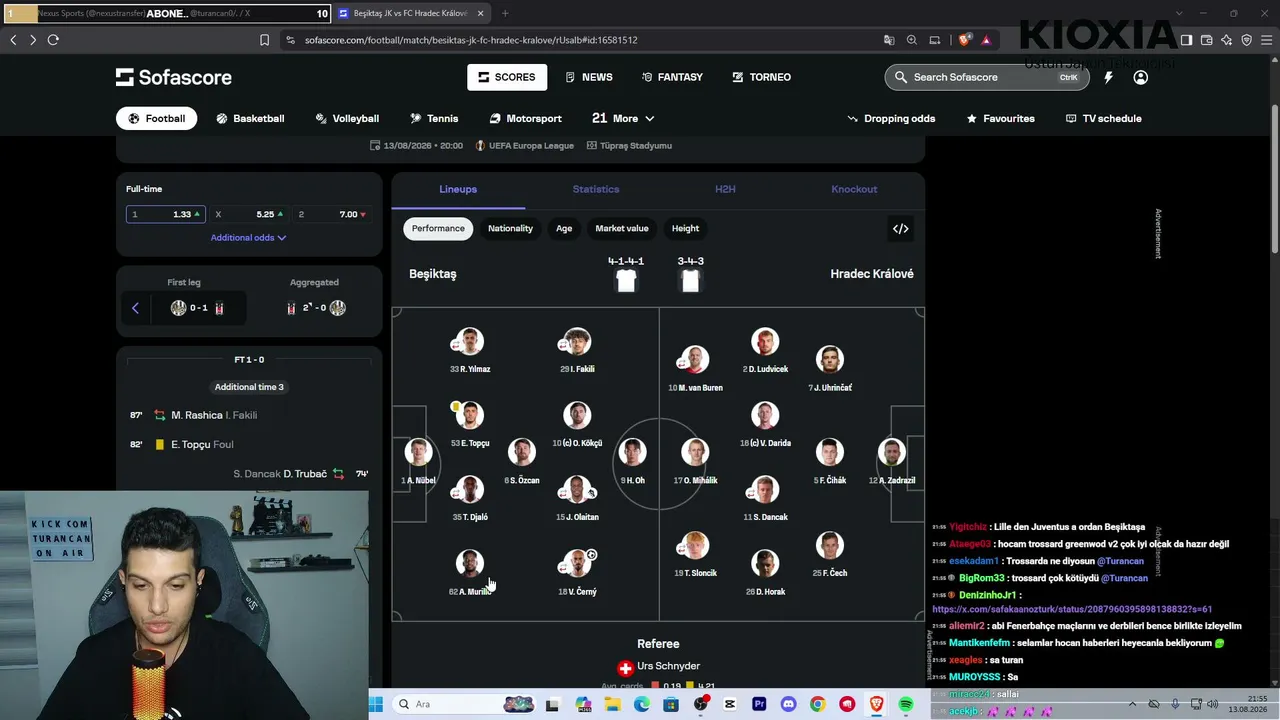
Task: Reload the page with the refresh icon
Action: [53, 40]
